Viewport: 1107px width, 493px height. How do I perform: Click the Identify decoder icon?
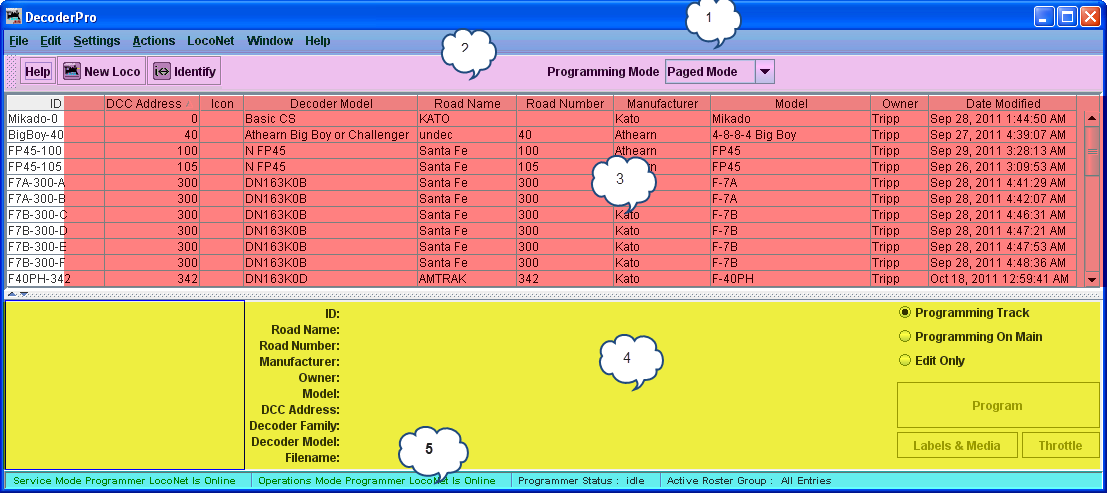point(162,71)
